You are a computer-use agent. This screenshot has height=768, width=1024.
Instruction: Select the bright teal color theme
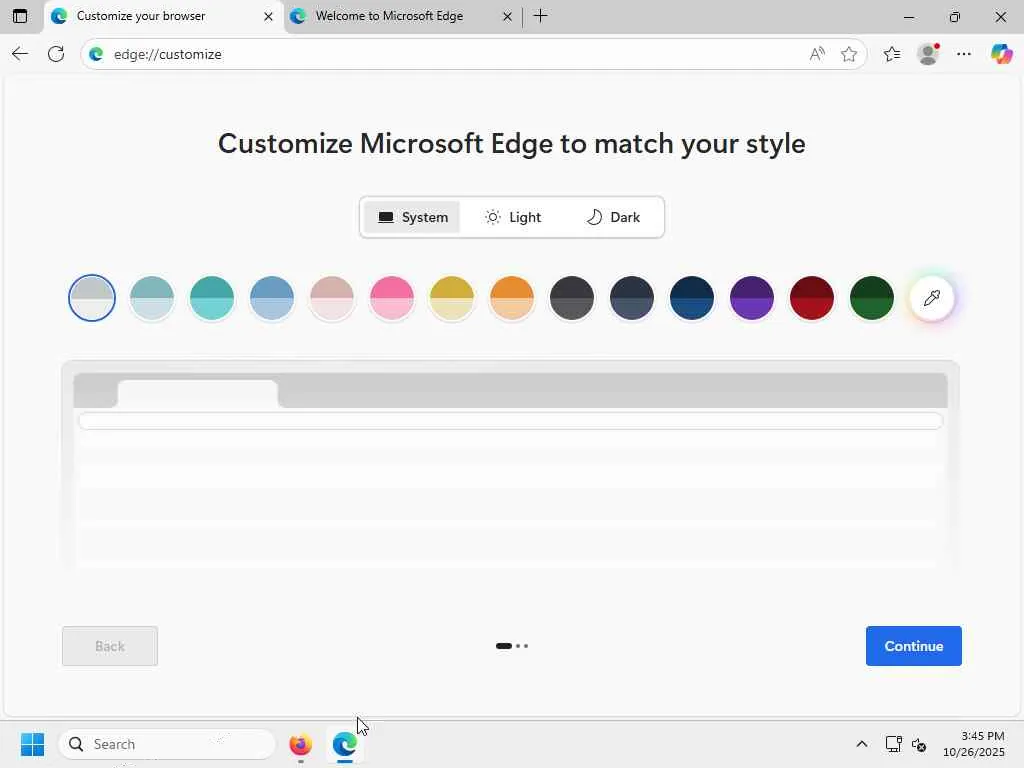(212, 298)
